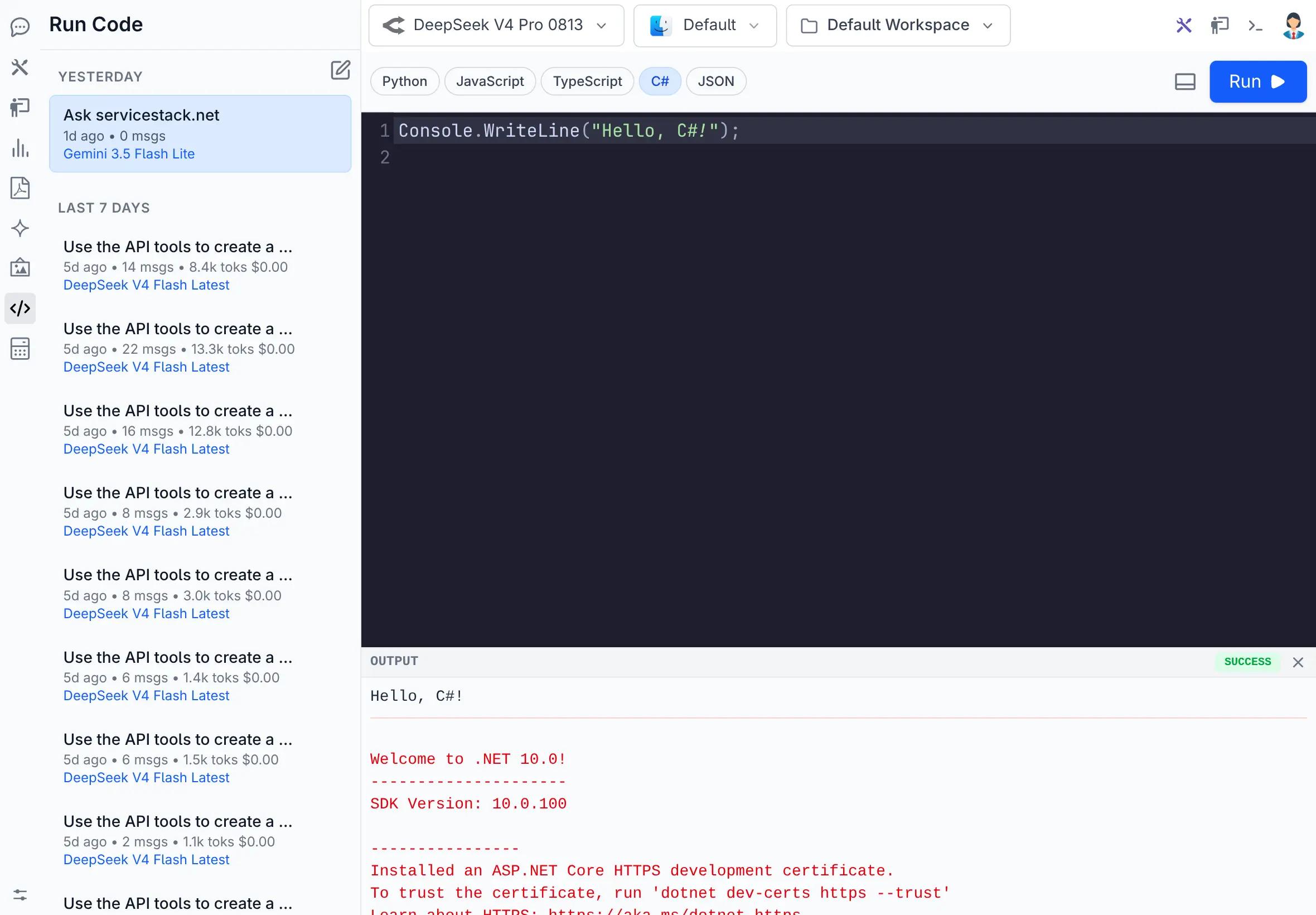Open the image gallery sidebar icon

pyautogui.click(x=20, y=268)
